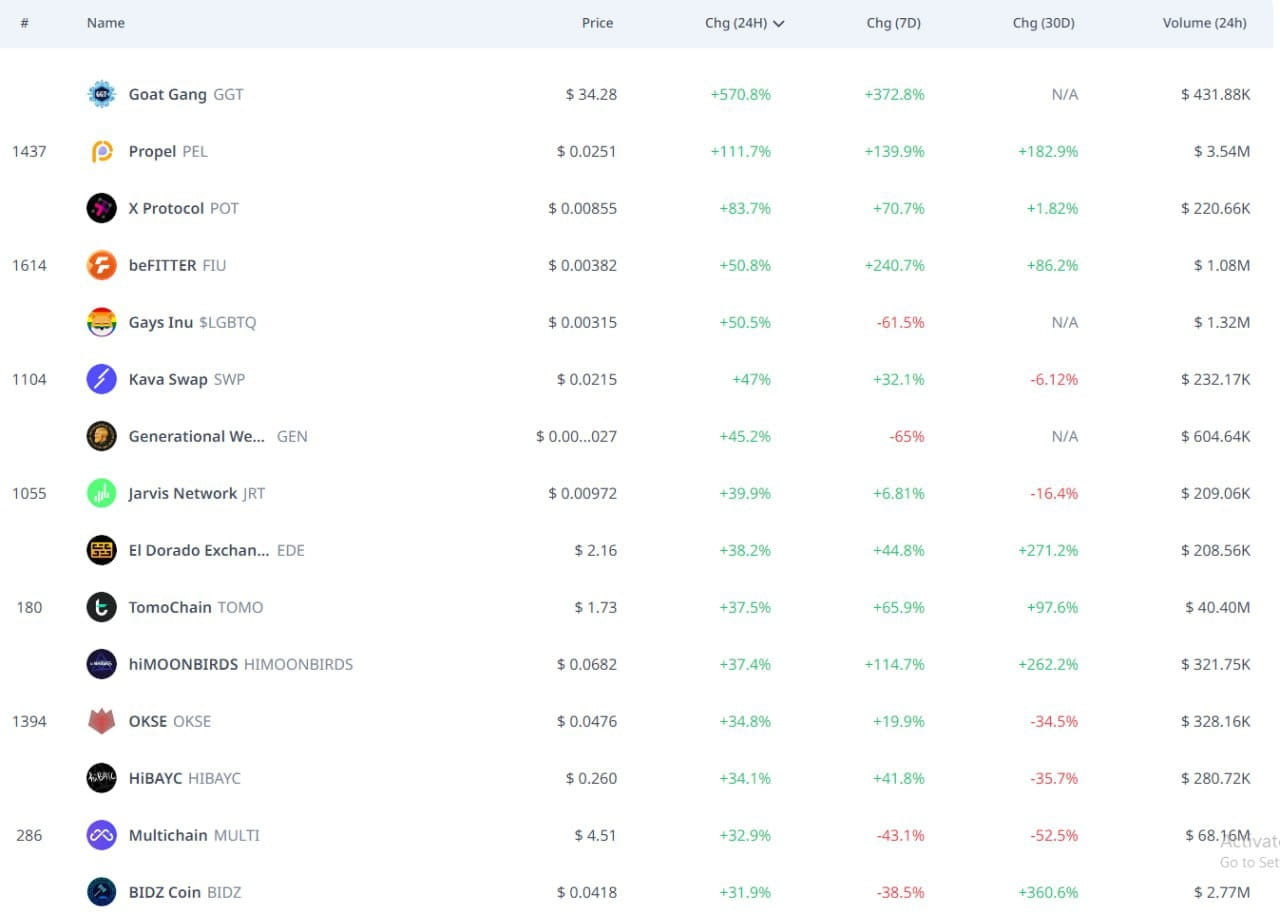Image resolution: width=1280 pixels, height=912 pixels.
Task: Sort by the Volume (24h) column
Action: tap(1205, 22)
